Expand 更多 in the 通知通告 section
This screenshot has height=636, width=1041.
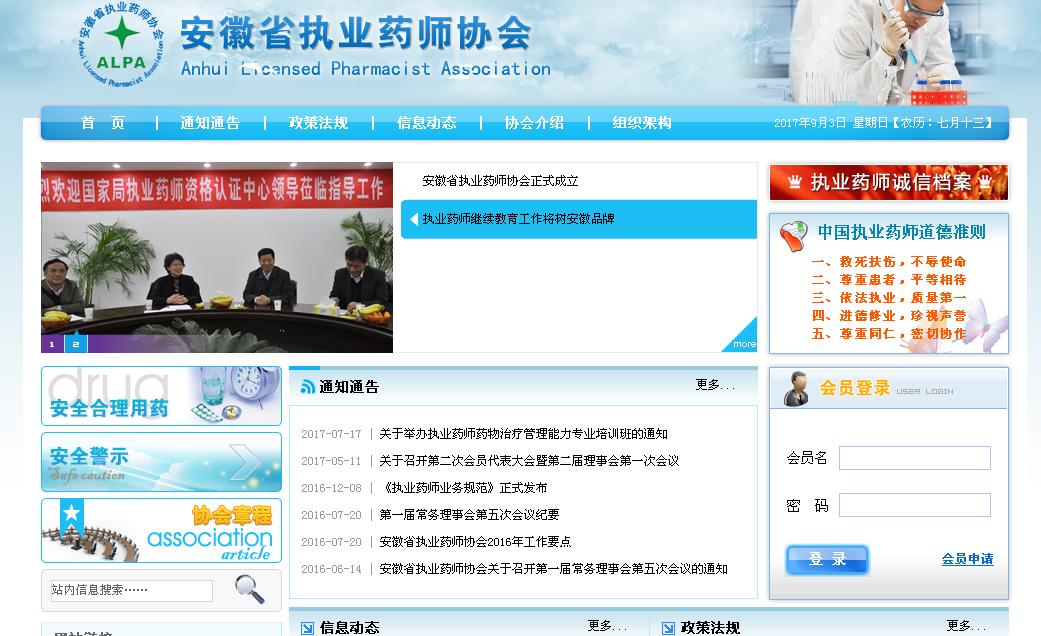point(714,385)
